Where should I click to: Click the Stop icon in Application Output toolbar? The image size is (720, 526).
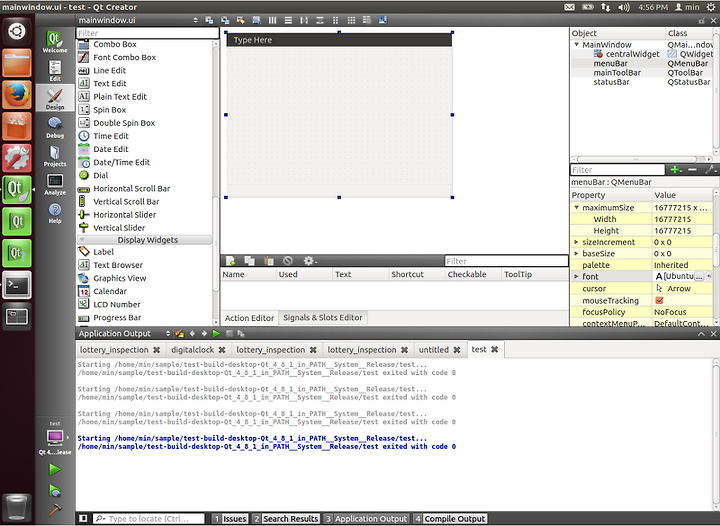(x=229, y=333)
